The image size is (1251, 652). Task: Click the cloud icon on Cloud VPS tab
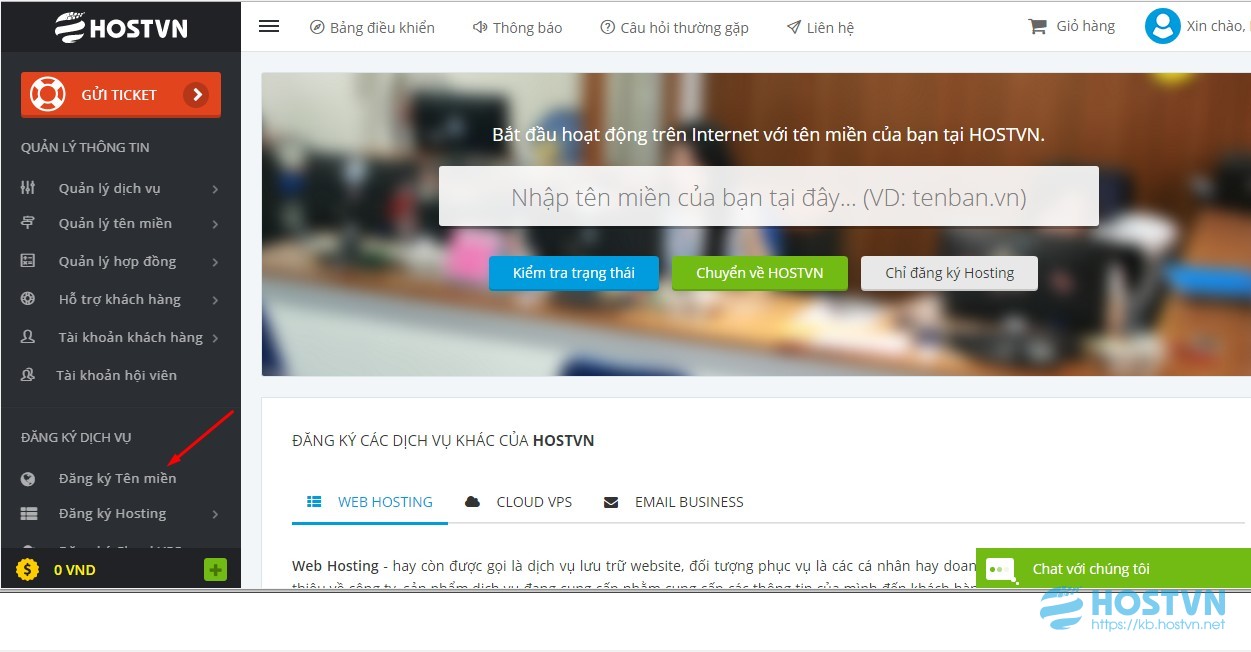473,502
